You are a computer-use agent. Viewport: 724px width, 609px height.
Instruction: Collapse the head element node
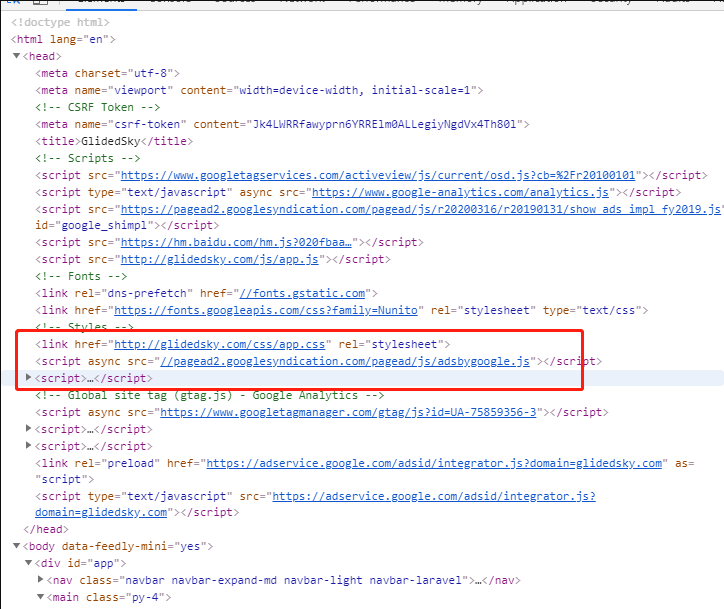17,56
